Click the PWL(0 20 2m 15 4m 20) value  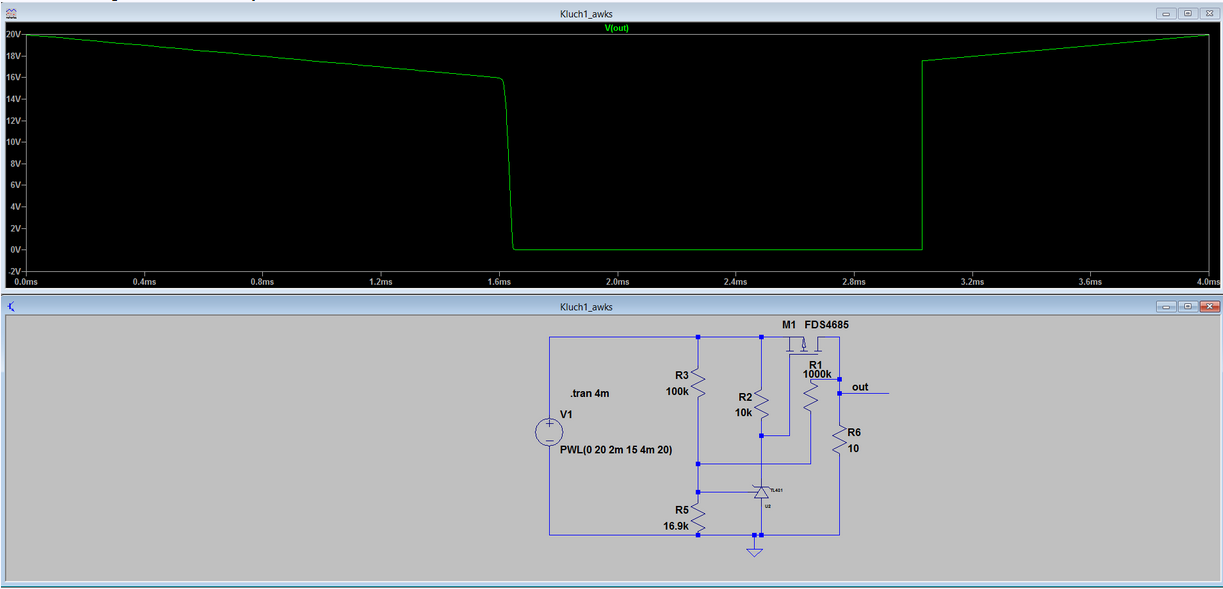(x=615, y=450)
